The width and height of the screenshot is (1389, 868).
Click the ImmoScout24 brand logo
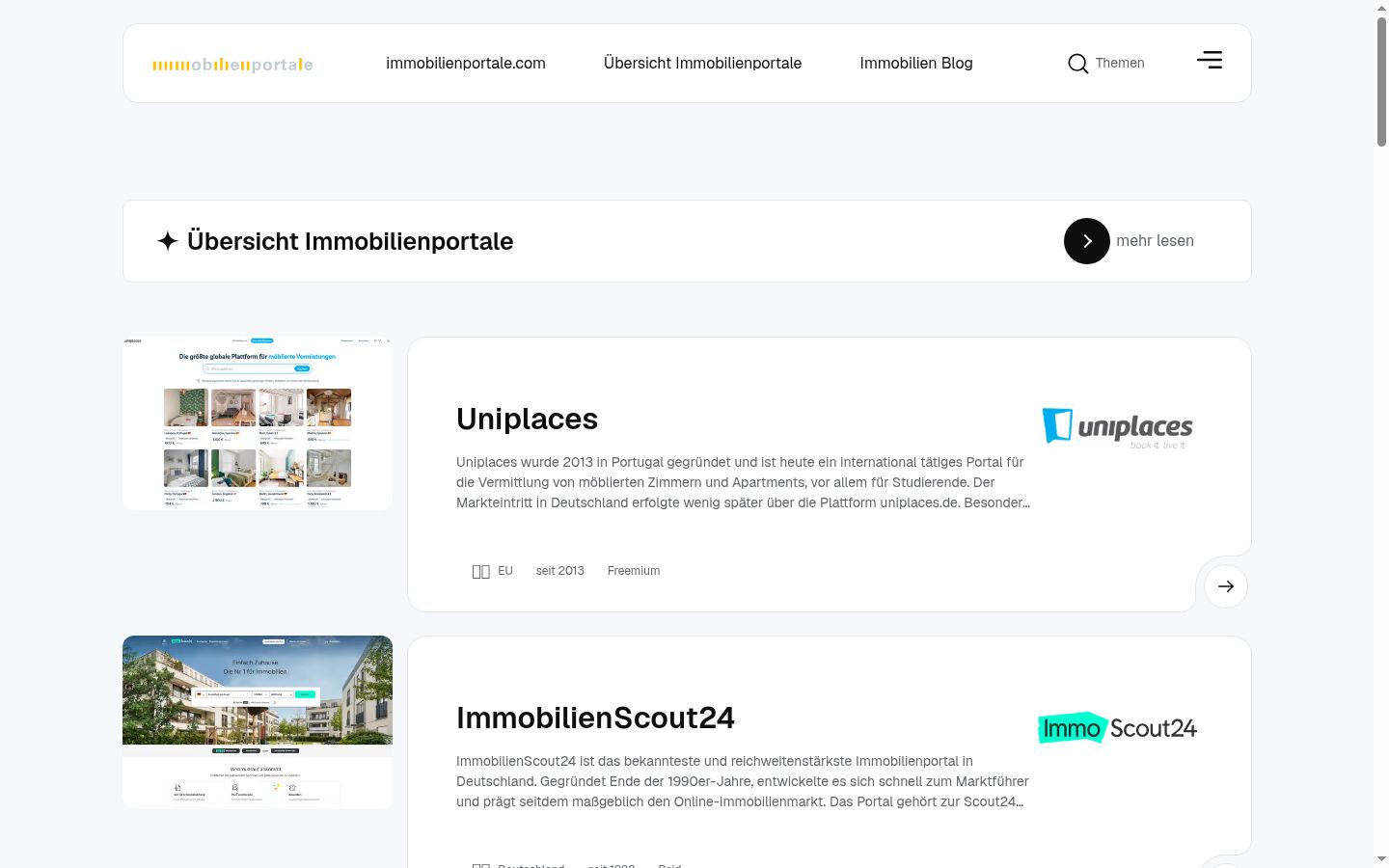coord(1117,728)
